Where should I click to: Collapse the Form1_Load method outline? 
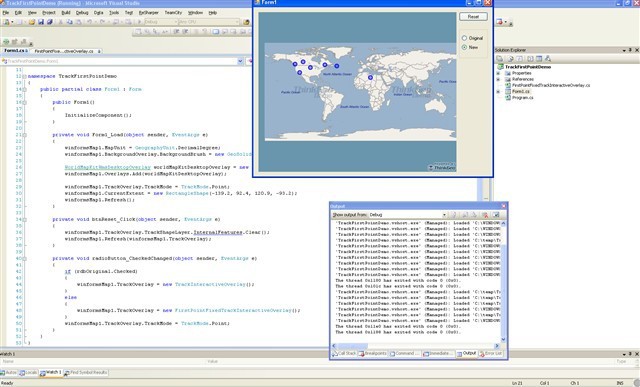point(24,135)
